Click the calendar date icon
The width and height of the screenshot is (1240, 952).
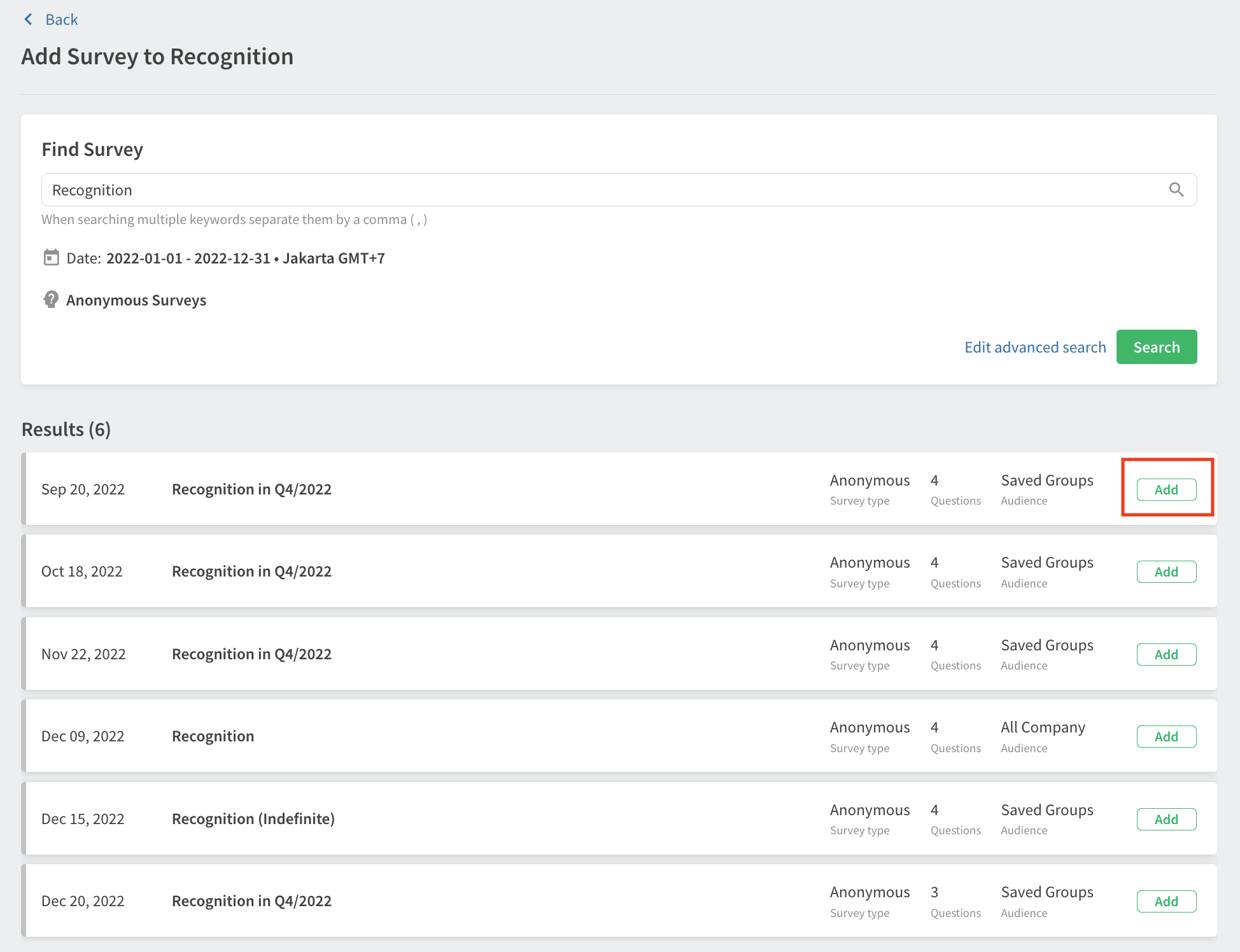pyautogui.click(x=51, y=258)
